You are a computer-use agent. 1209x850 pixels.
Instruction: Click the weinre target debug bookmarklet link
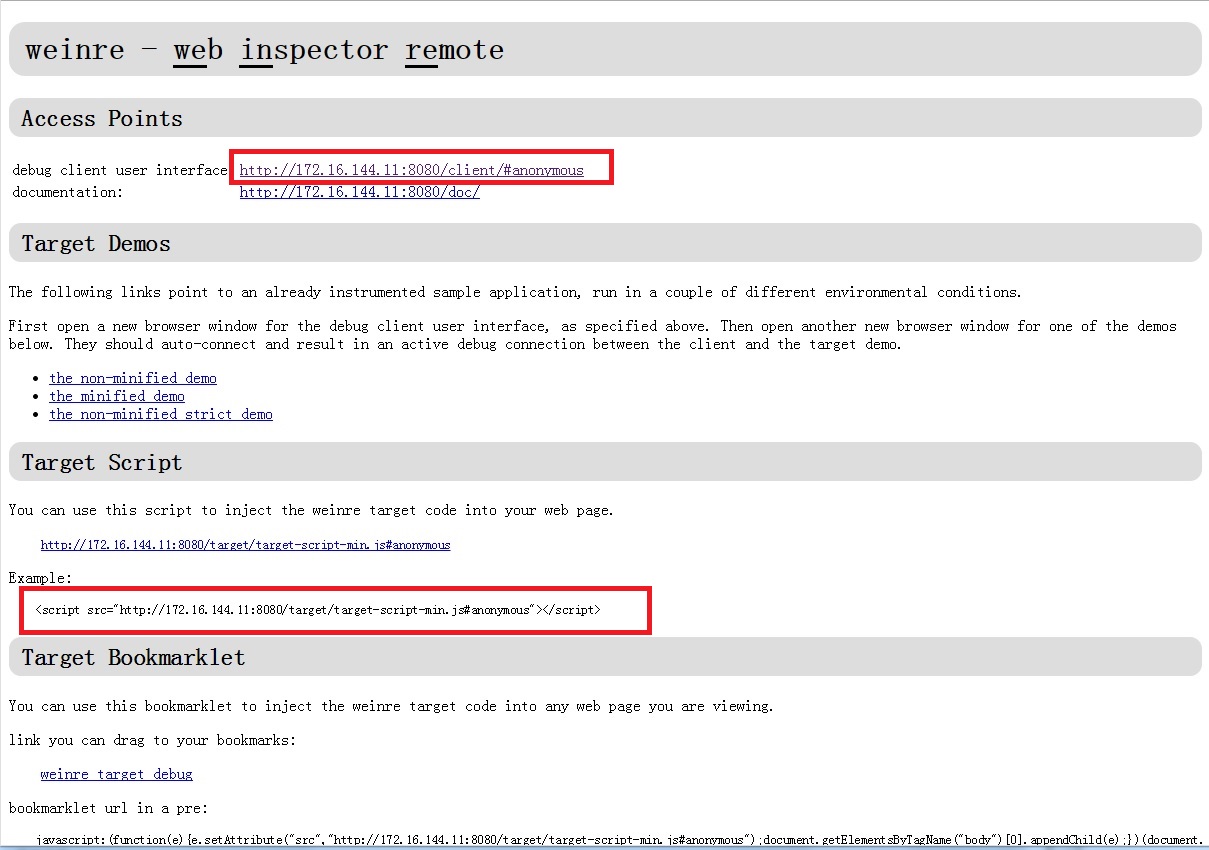click(x=116, y=774)
